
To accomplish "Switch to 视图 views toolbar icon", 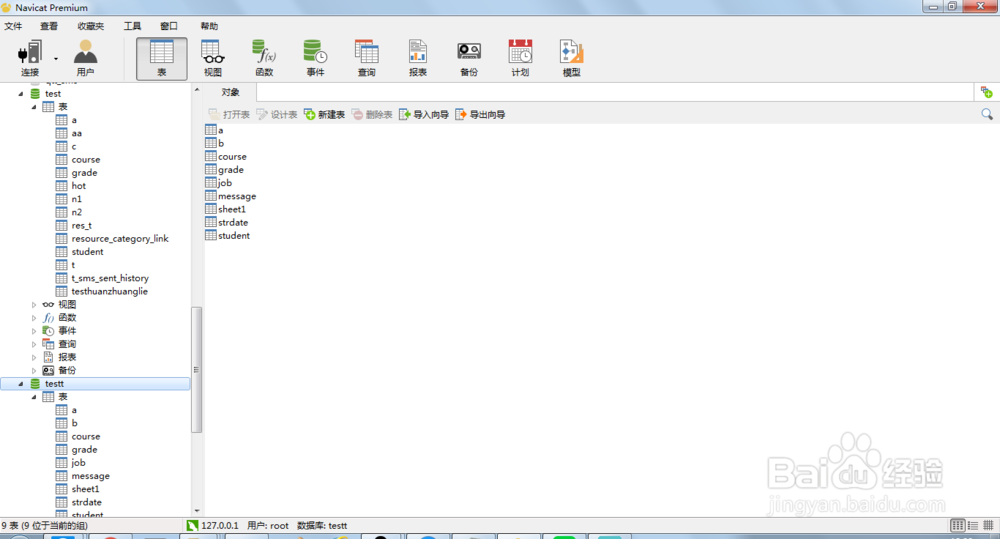I will coord(213,58).
